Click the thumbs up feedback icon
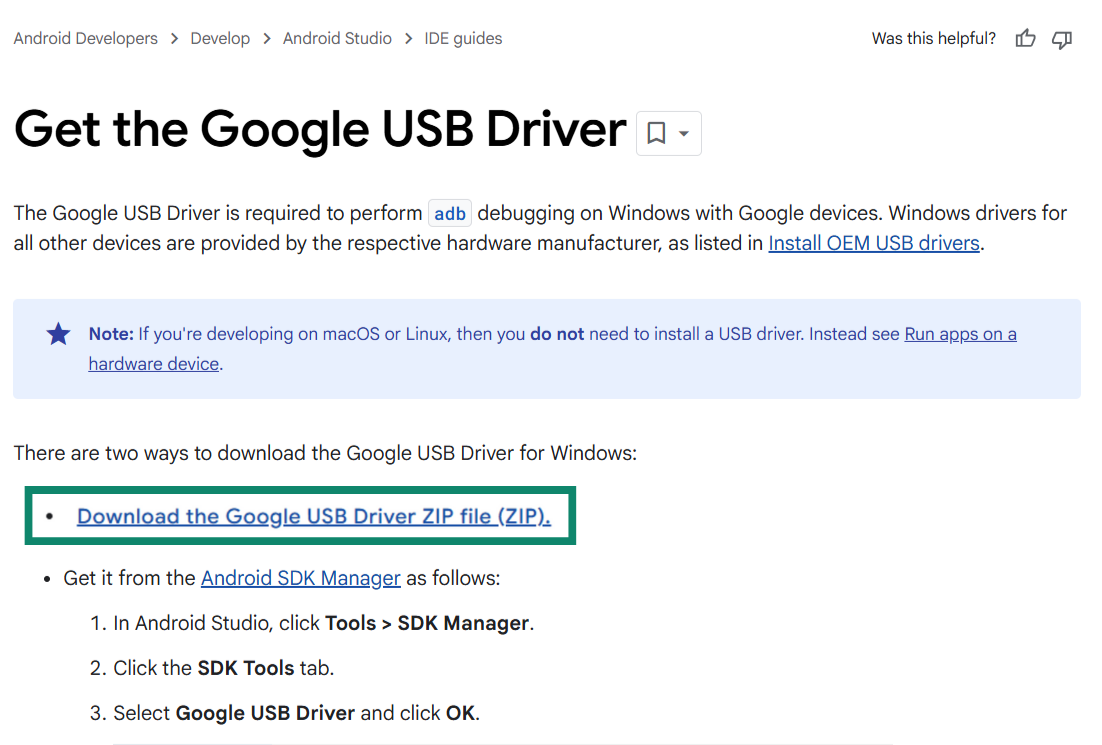 1025,38
